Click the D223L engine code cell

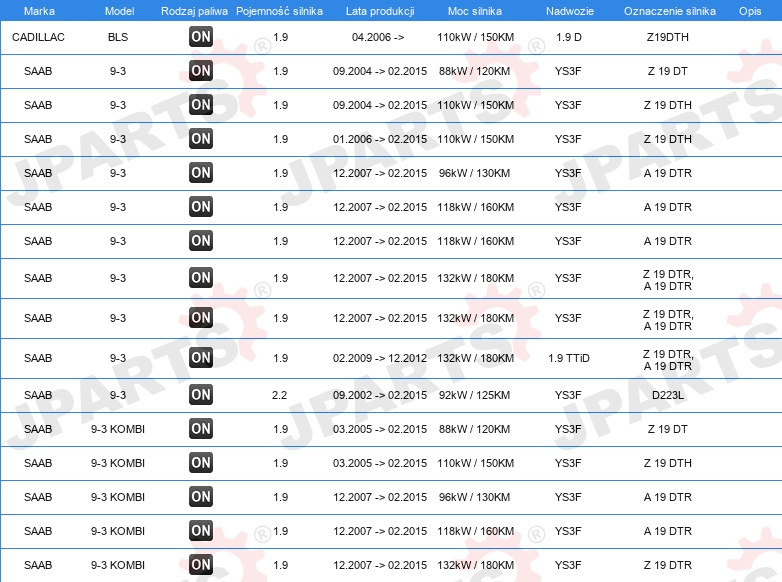point(667,395)
